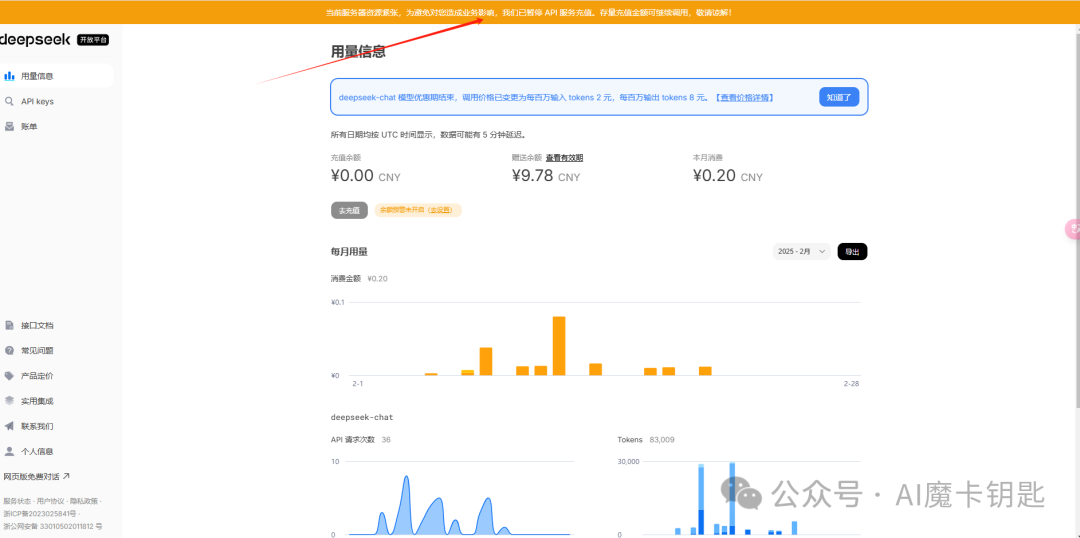Image resolution: width=1080 pixels, height=538 pixels.
Task: Click the document icon beside 接口文档
Action: click(9, 325)
